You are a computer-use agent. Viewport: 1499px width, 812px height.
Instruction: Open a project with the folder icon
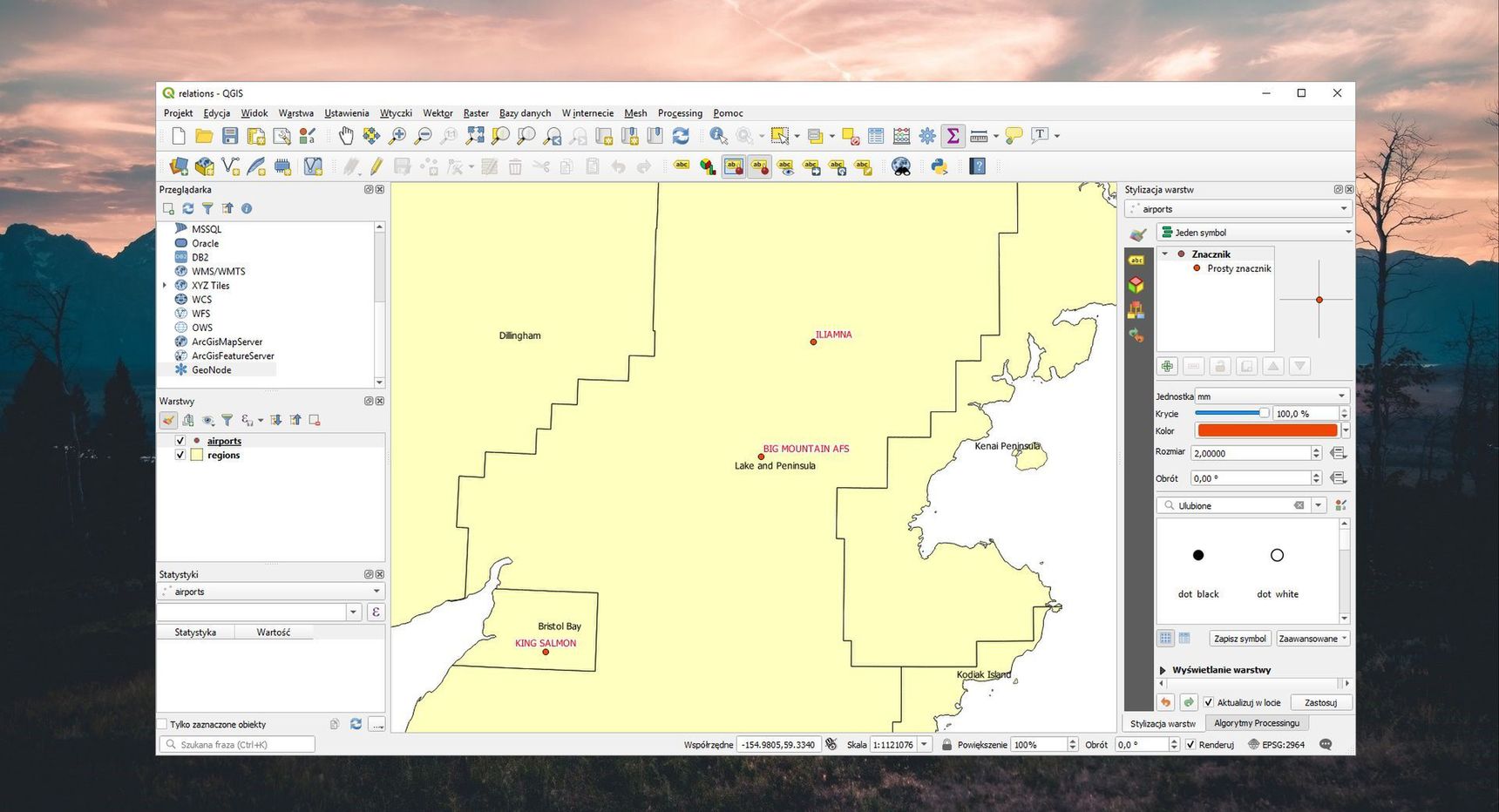pos(204,136)
